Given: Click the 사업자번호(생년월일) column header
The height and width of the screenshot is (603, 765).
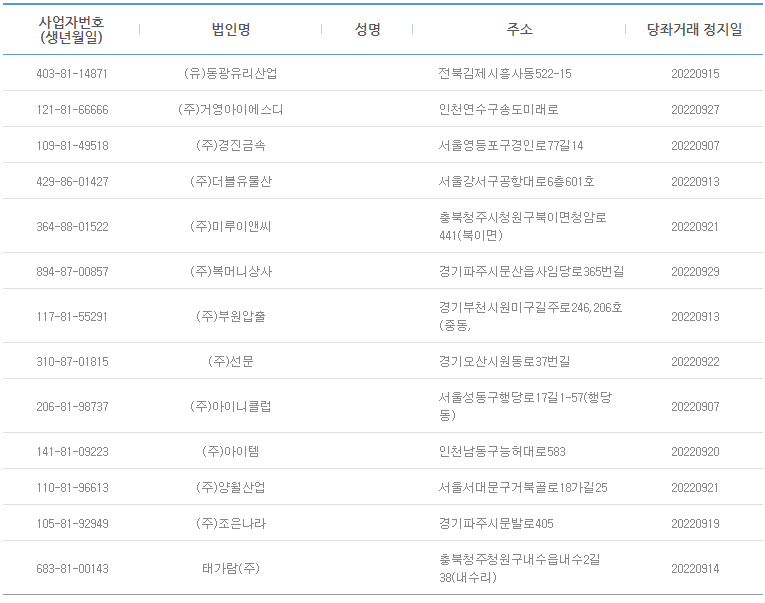Looking at the screenshot, I should click(71, 29).
